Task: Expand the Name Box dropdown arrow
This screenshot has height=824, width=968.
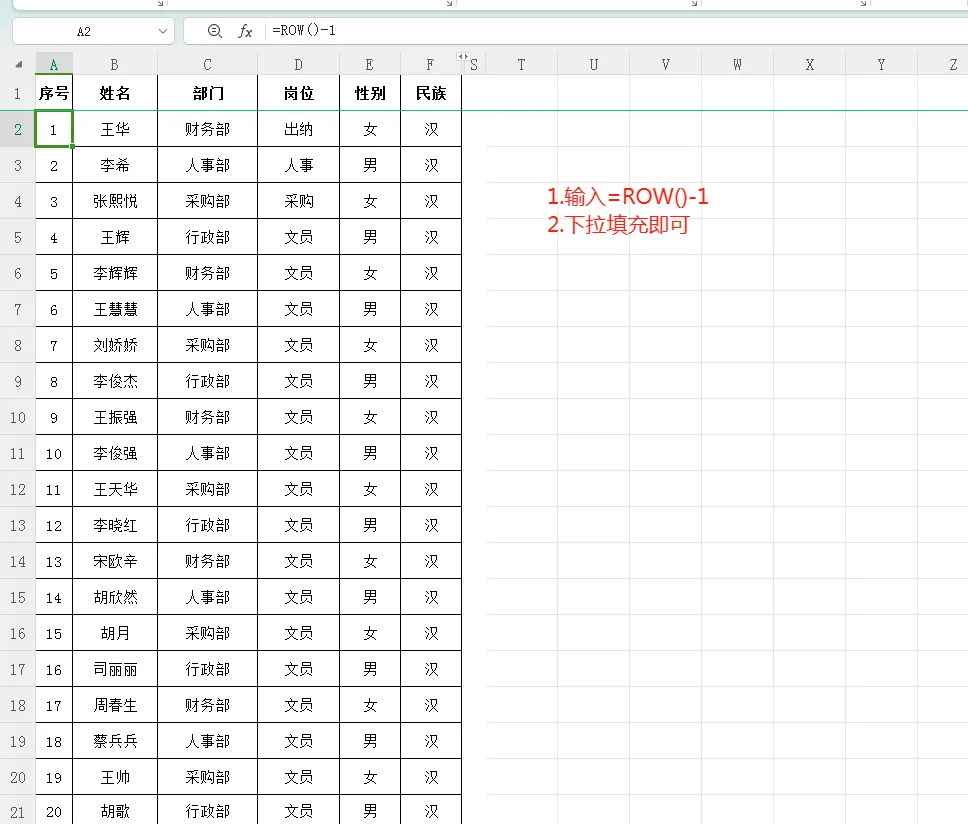Action: [163, 31]
